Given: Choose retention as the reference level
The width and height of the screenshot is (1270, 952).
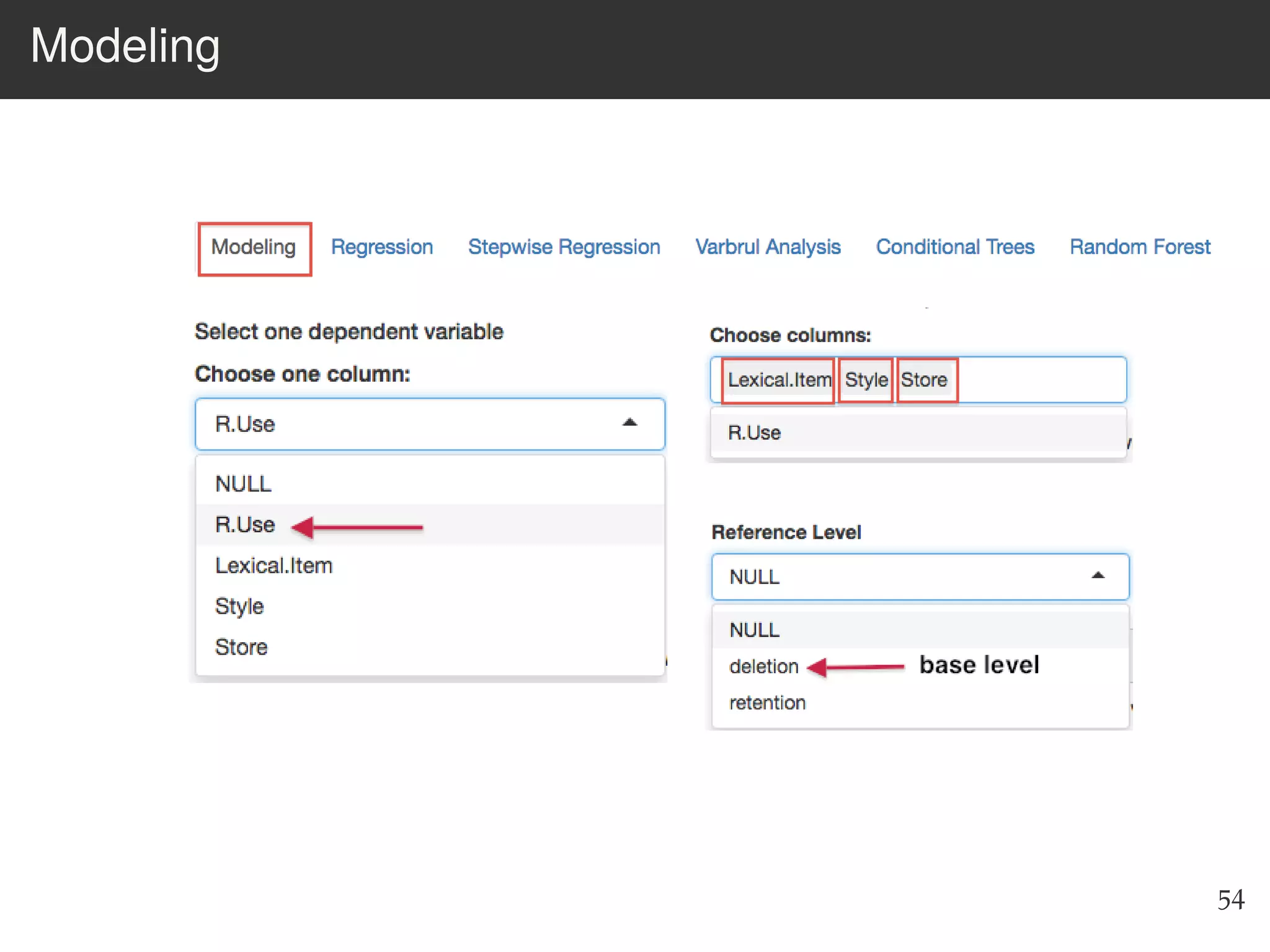Looking at the screenshot, I should 767,703.
